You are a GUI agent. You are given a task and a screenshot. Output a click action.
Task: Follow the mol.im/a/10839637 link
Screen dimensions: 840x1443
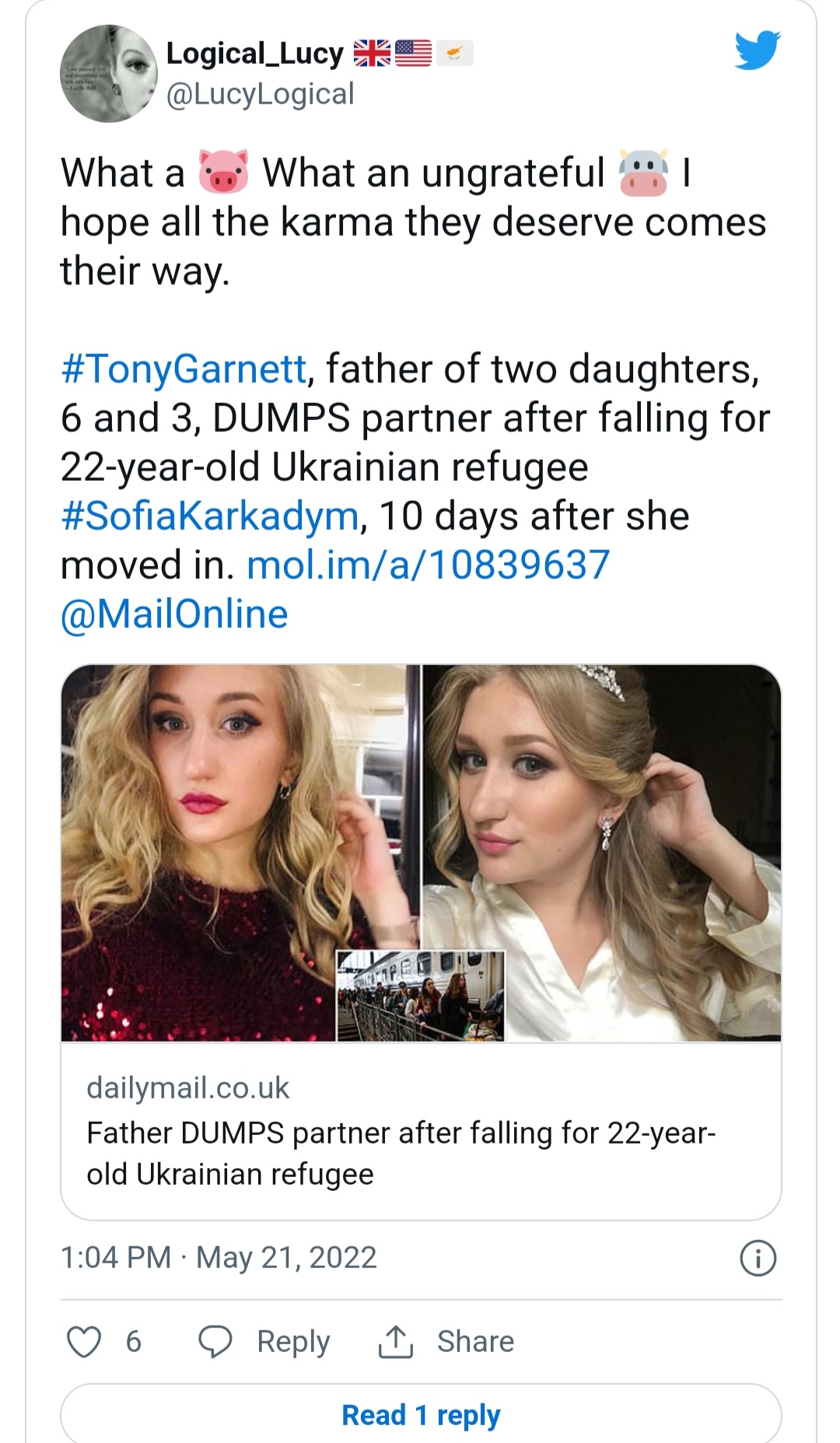[x=428, y=565]
